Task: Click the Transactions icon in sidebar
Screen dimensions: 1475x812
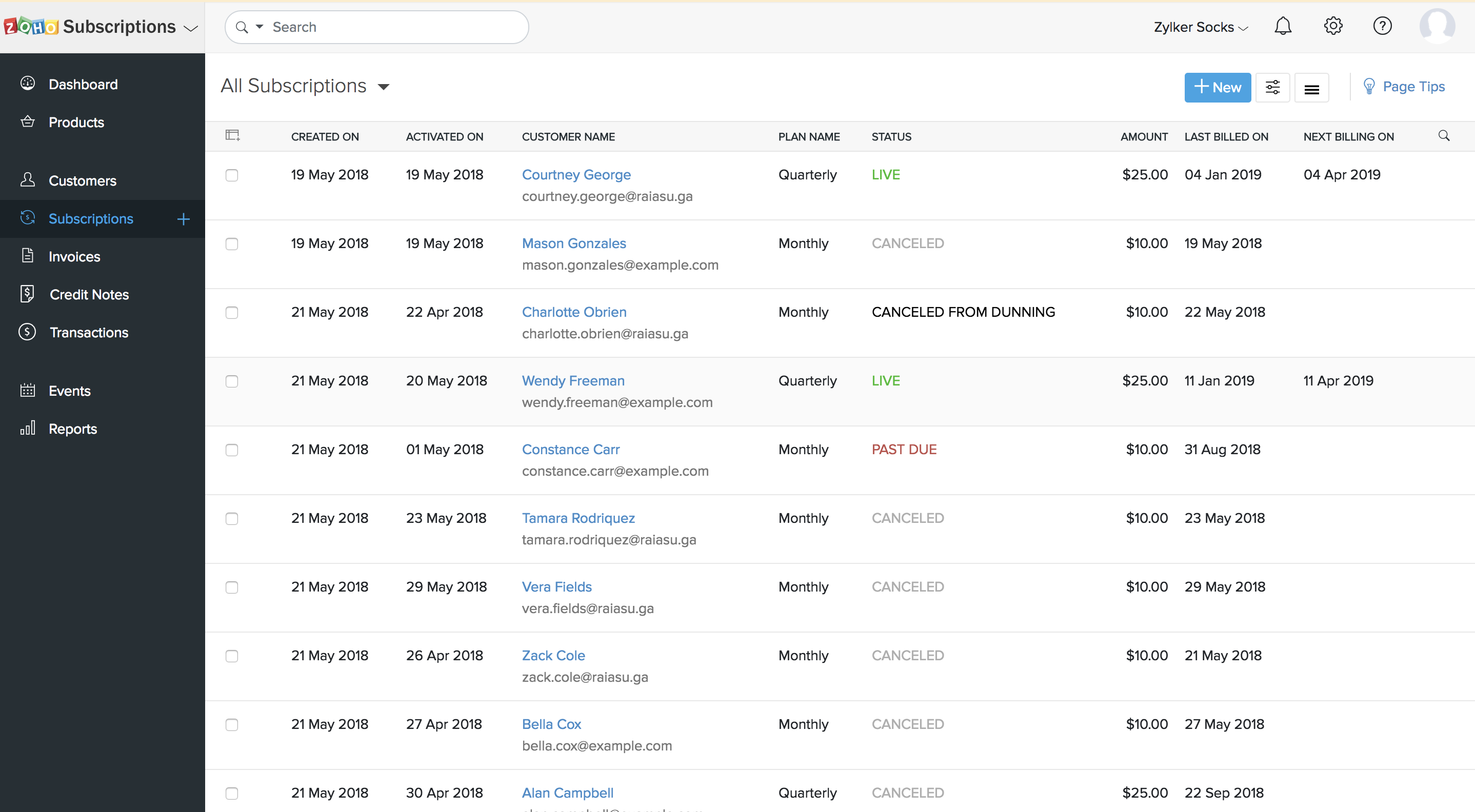Action: click(x=28, y=332)
